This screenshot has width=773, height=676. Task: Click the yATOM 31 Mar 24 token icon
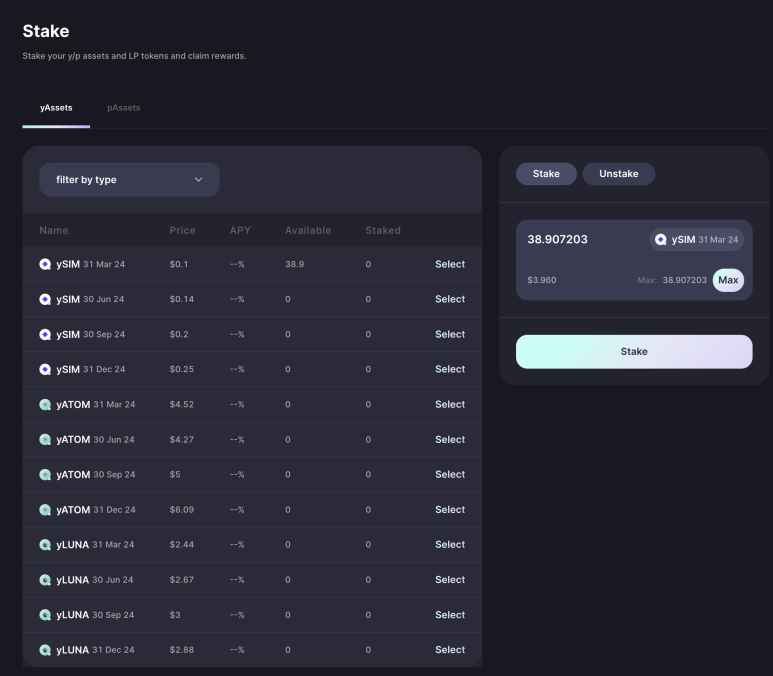click(45, 404)
